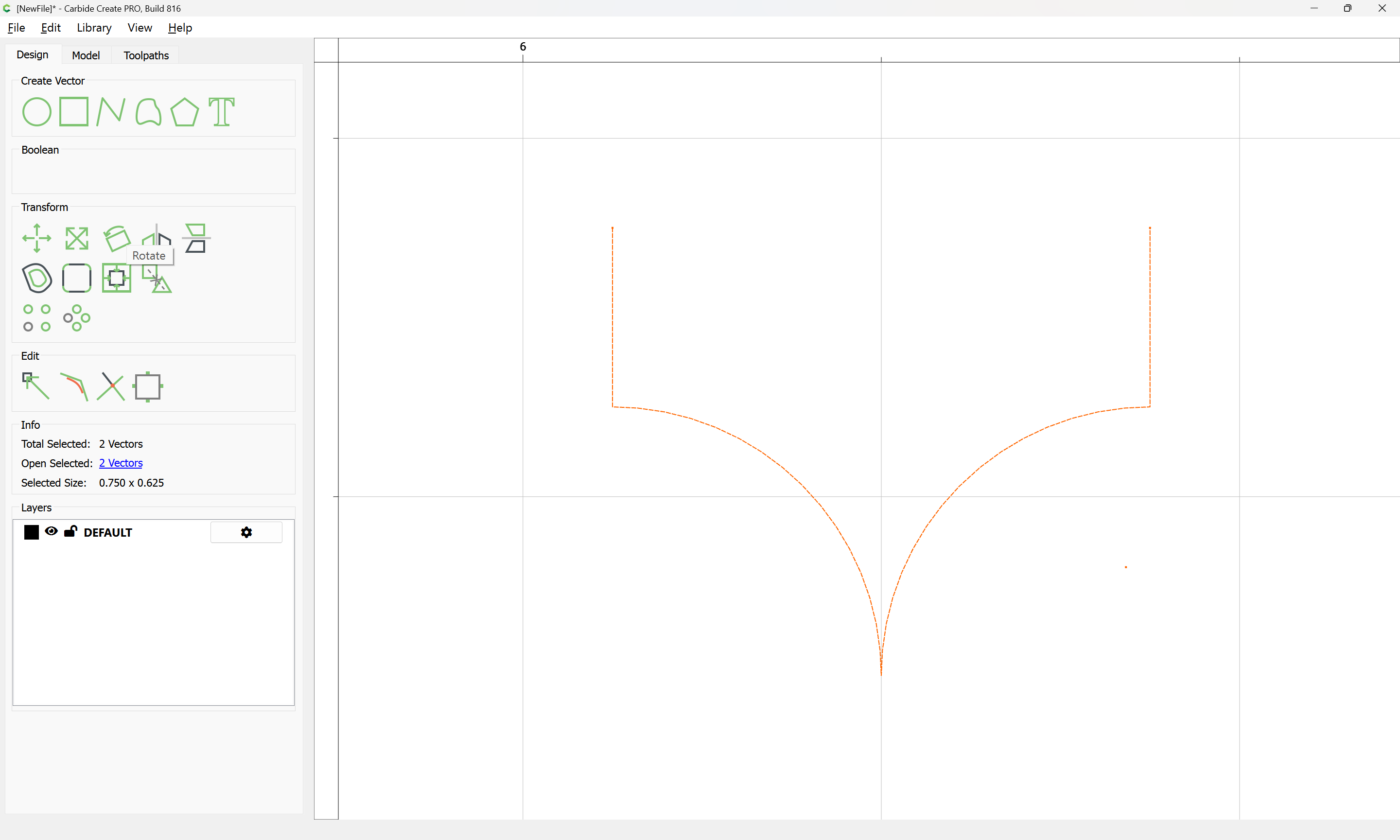
Task: Open the Edit menu
Action: coord(51,27)
